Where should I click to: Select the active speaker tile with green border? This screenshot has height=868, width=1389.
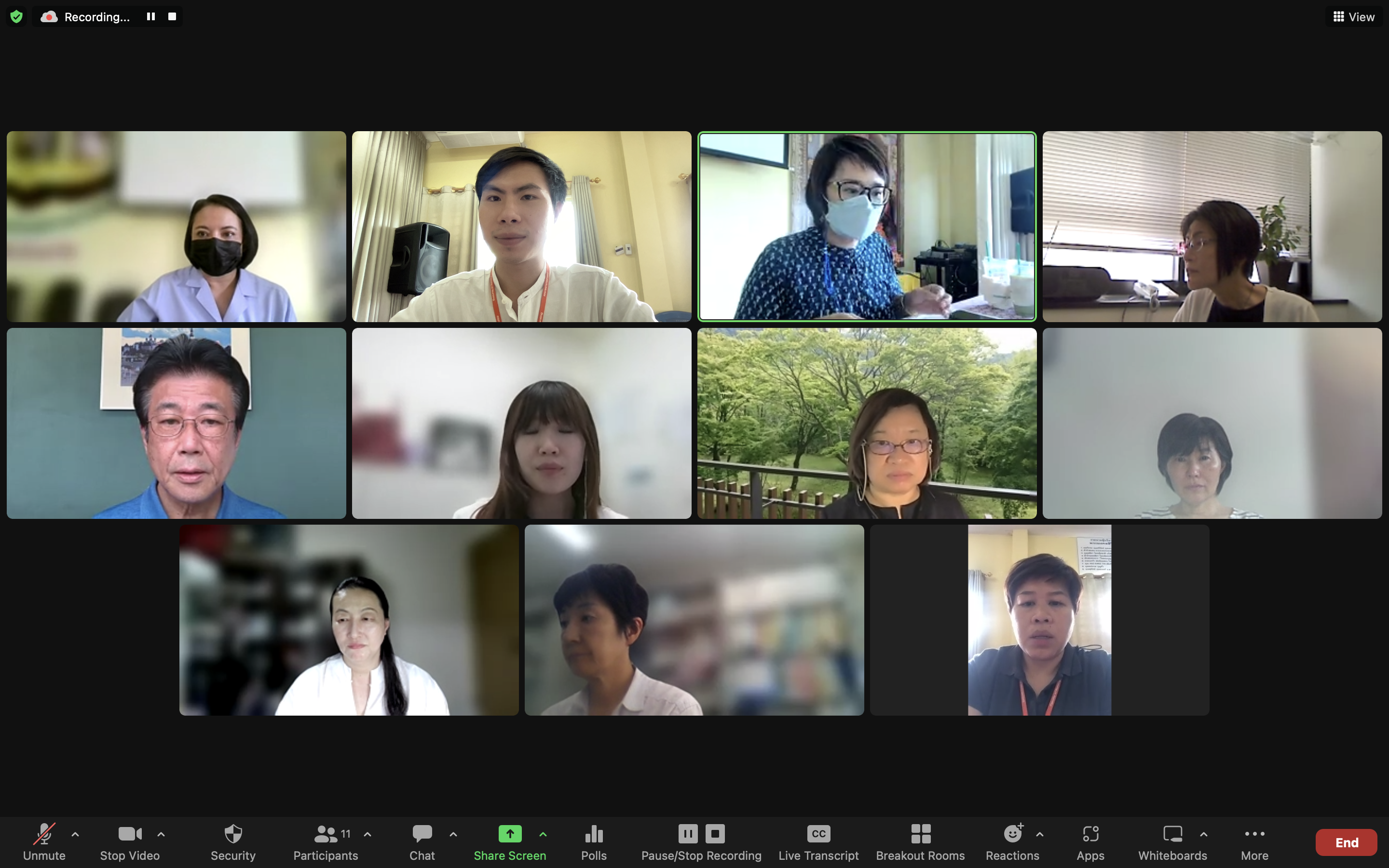point(867,226)
